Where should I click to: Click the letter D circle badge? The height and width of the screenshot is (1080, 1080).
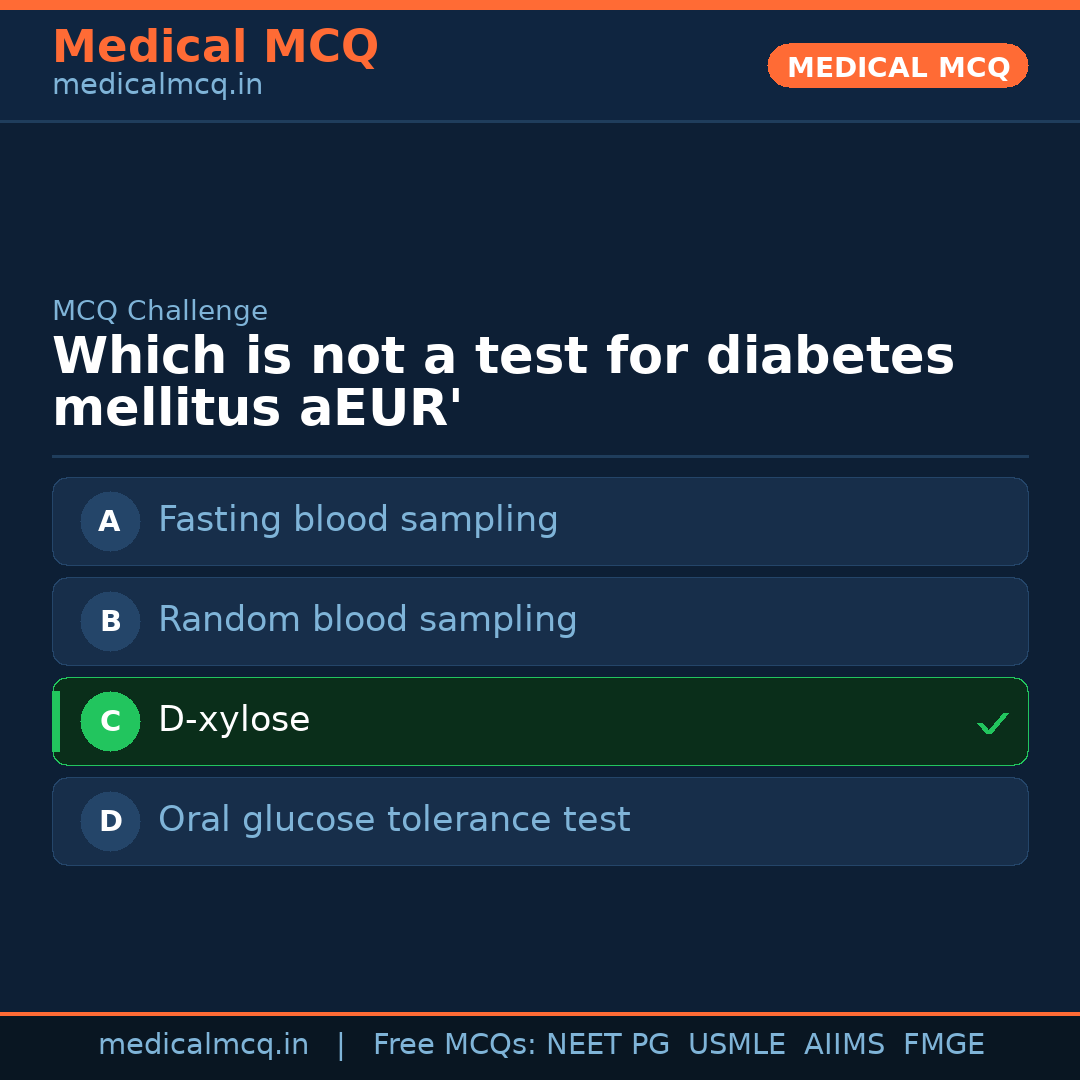[x=110, y=821]
